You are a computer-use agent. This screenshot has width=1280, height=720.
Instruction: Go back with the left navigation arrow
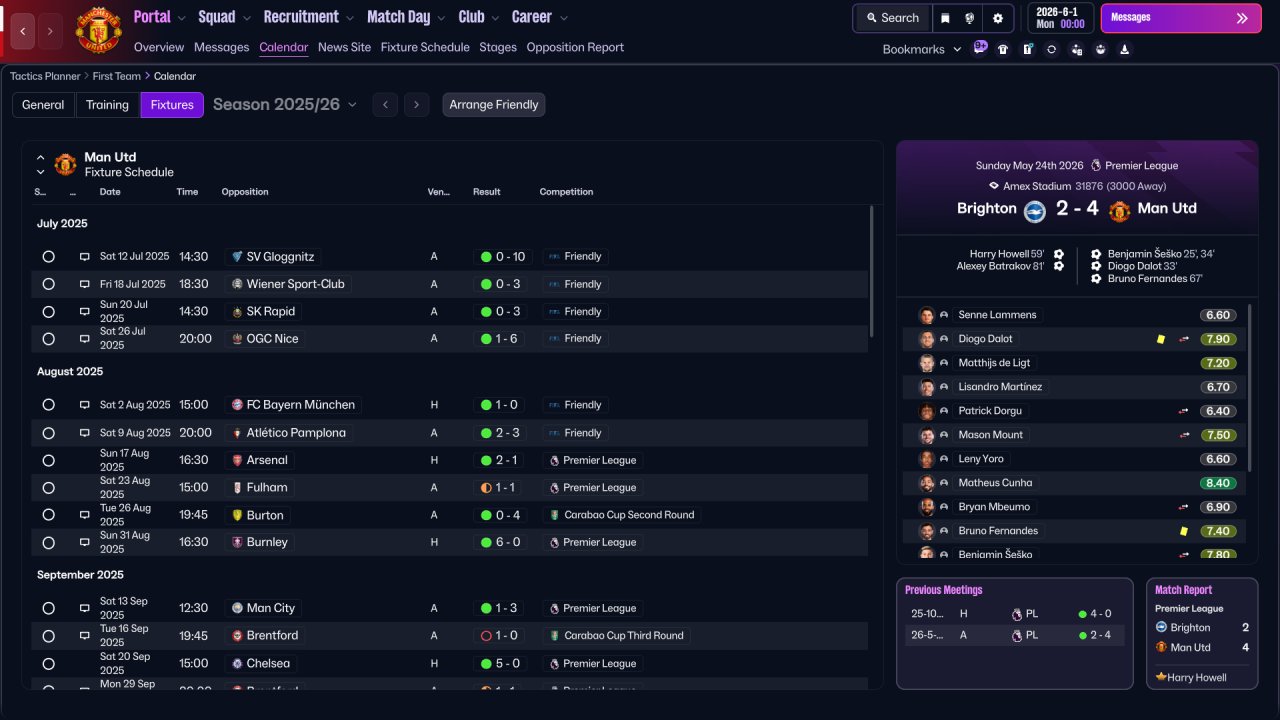[23, 31]
